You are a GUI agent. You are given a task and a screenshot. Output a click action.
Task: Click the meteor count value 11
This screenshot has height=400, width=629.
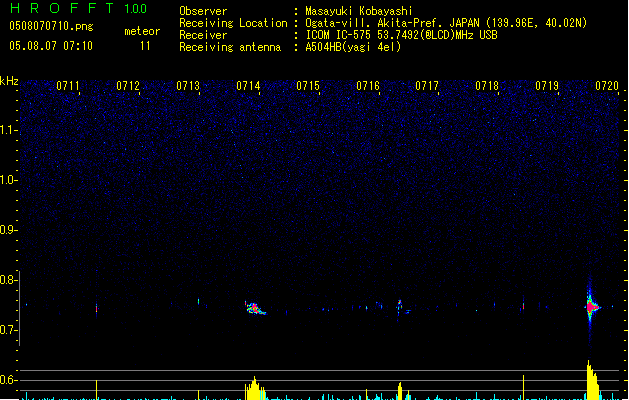point(145,46)
